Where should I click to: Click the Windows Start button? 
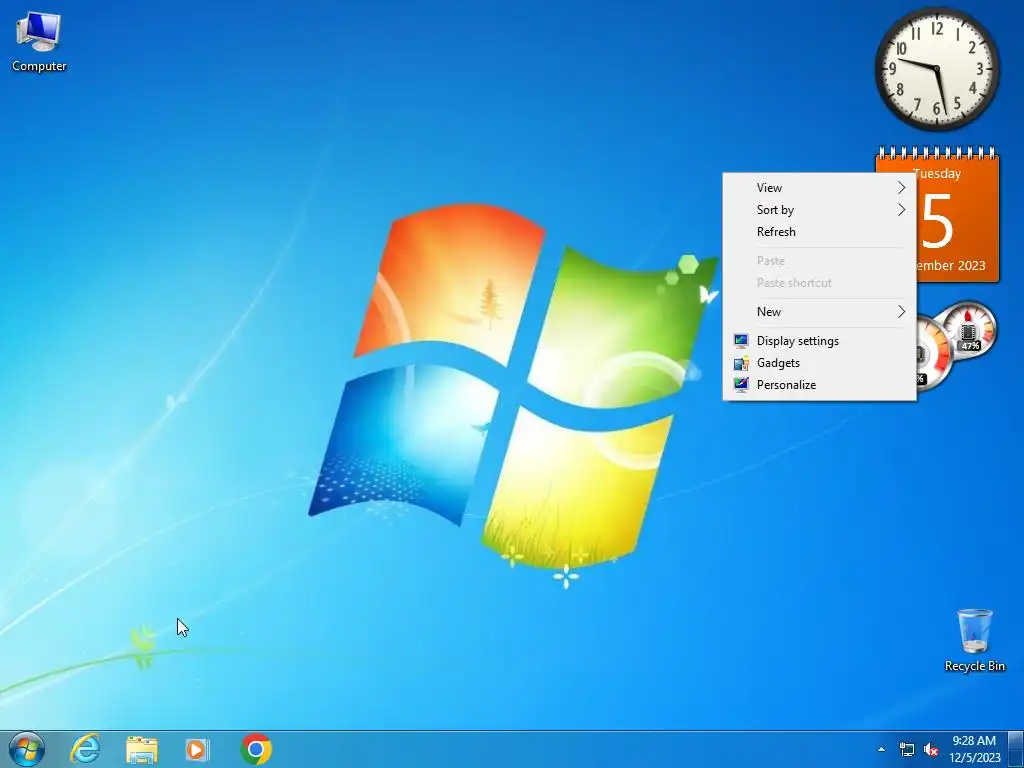tap(26, 749)
